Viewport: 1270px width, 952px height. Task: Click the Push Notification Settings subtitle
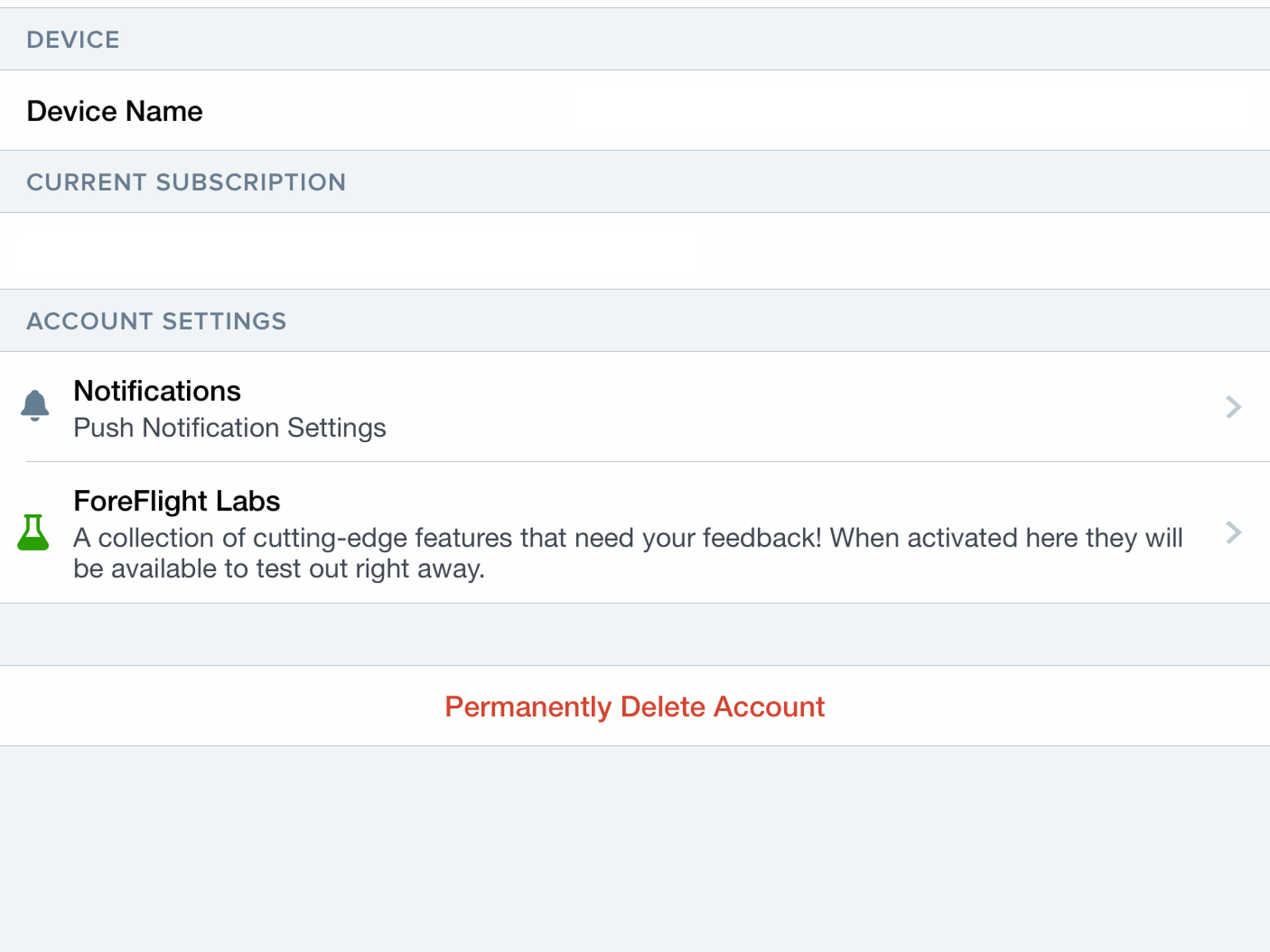230,428
